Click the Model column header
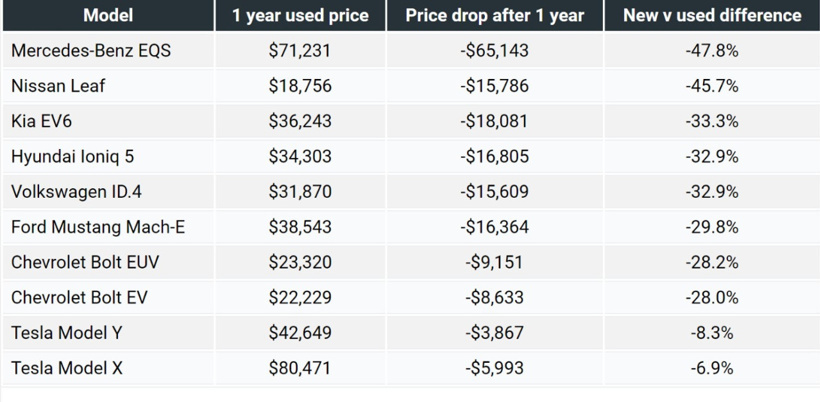 point(108,15)
